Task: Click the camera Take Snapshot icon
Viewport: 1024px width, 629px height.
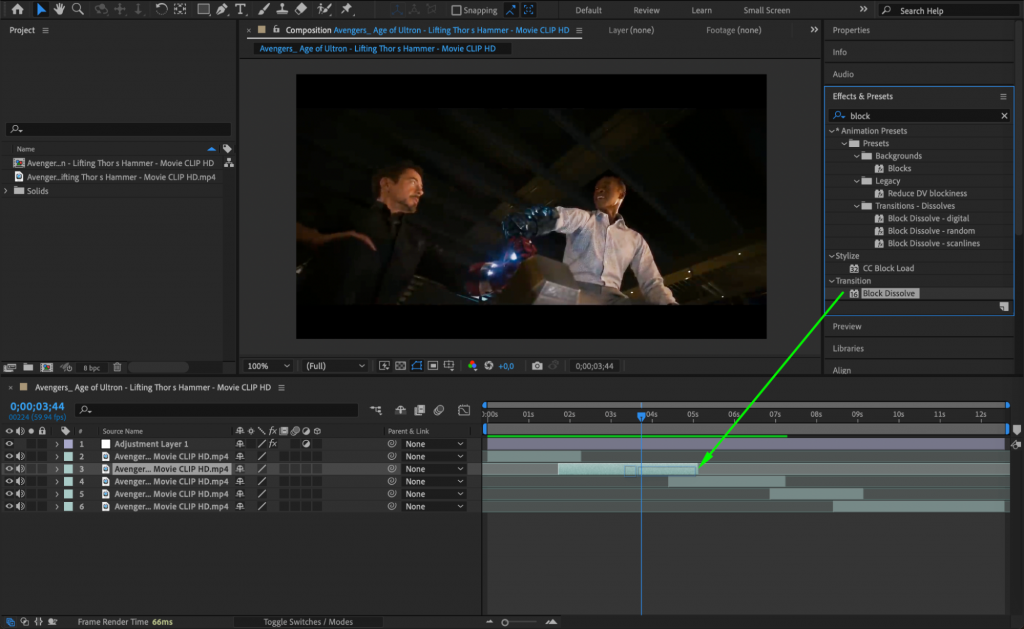Action: coord(537,366)
